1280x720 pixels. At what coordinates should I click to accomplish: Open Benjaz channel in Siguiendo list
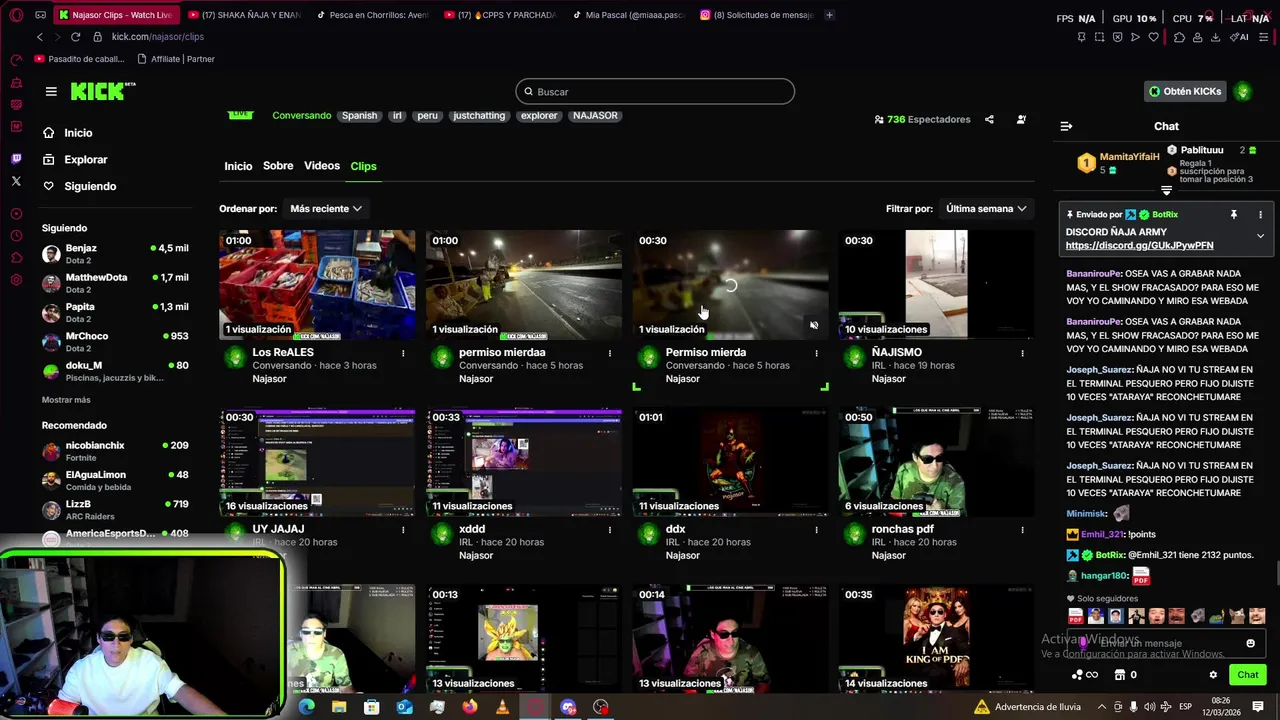tap(115, 254)
